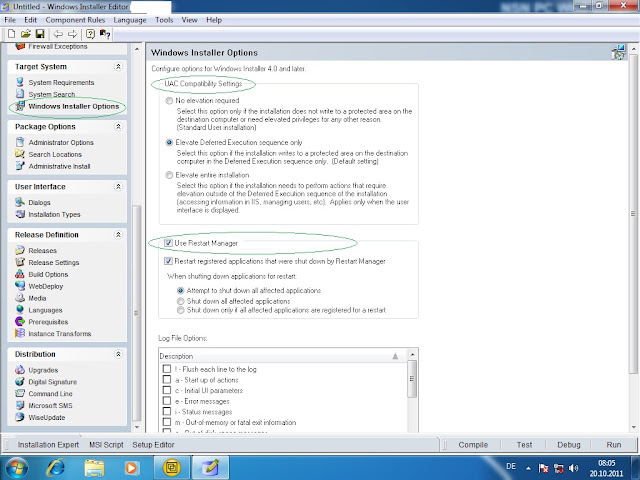Open the View menu
Screen dimensions: 640x480
click(189, 20)
